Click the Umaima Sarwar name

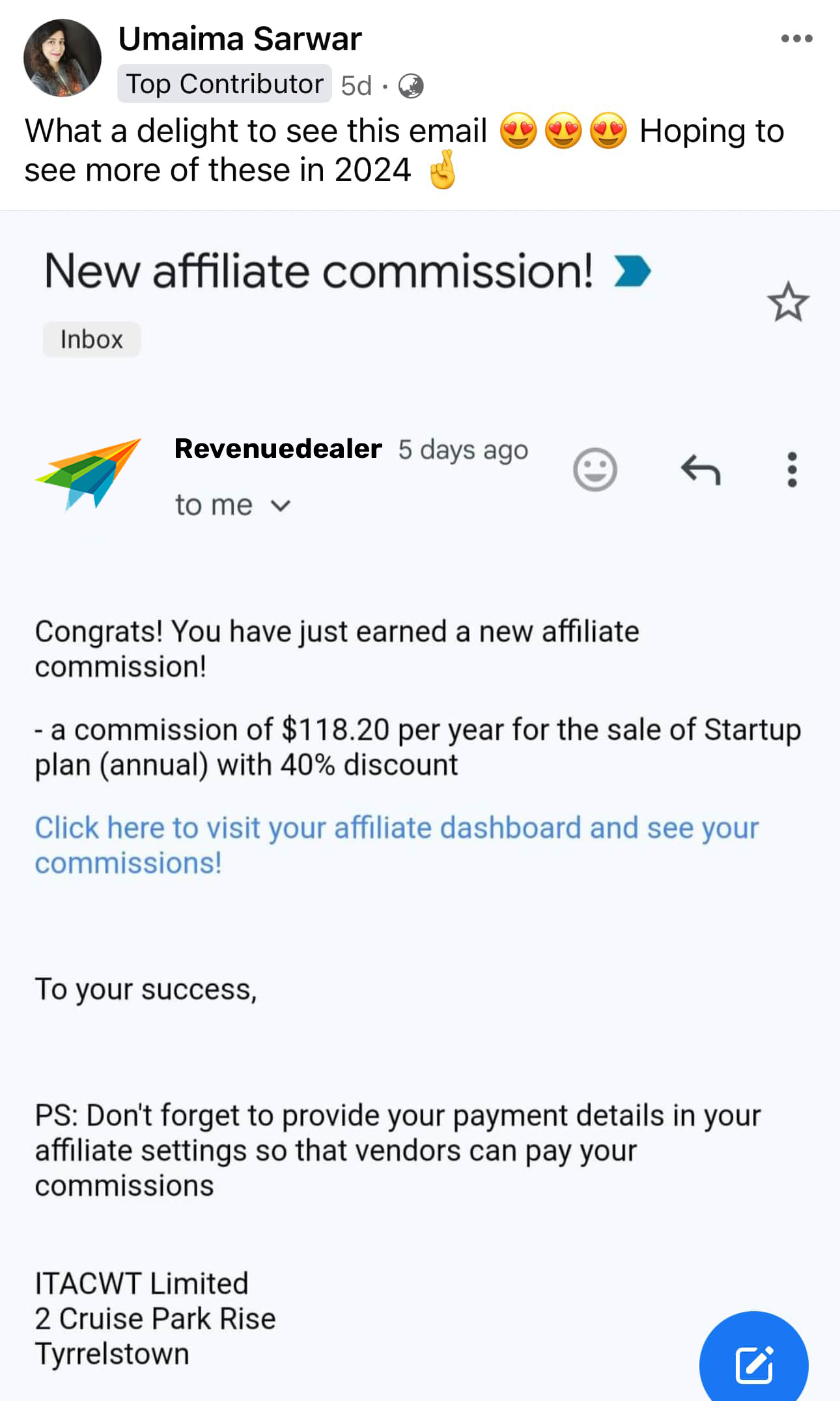point(240,39)
